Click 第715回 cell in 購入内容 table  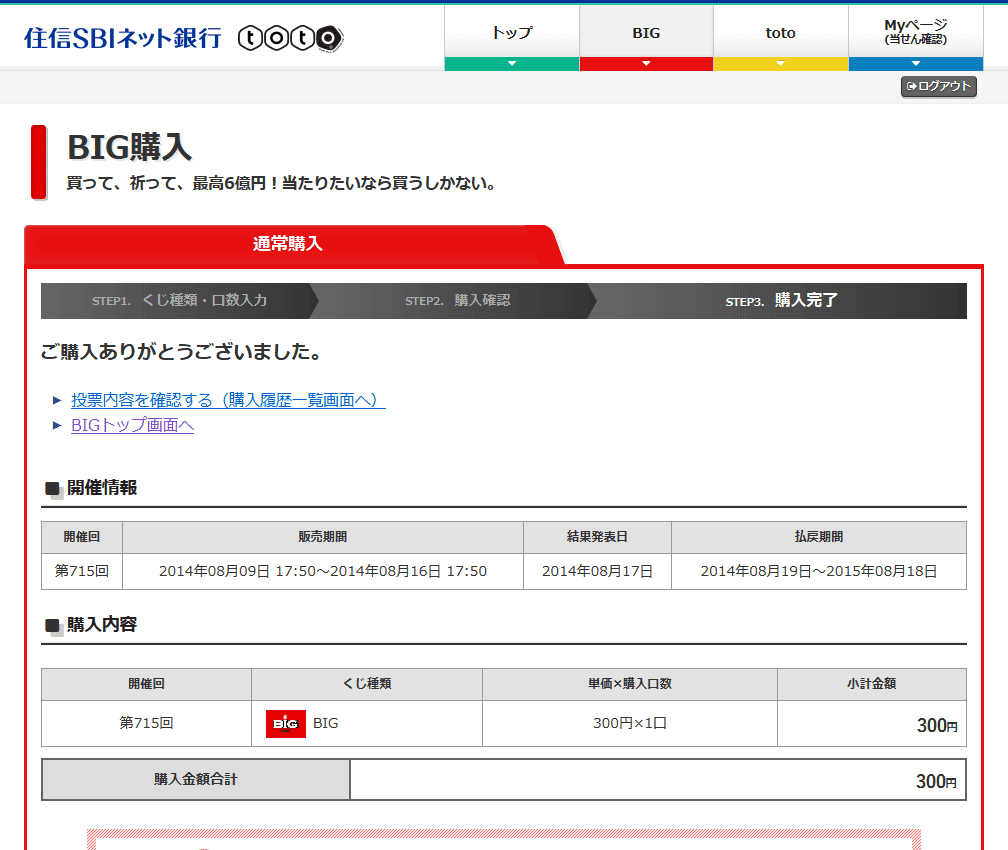[x=146, y=723]
